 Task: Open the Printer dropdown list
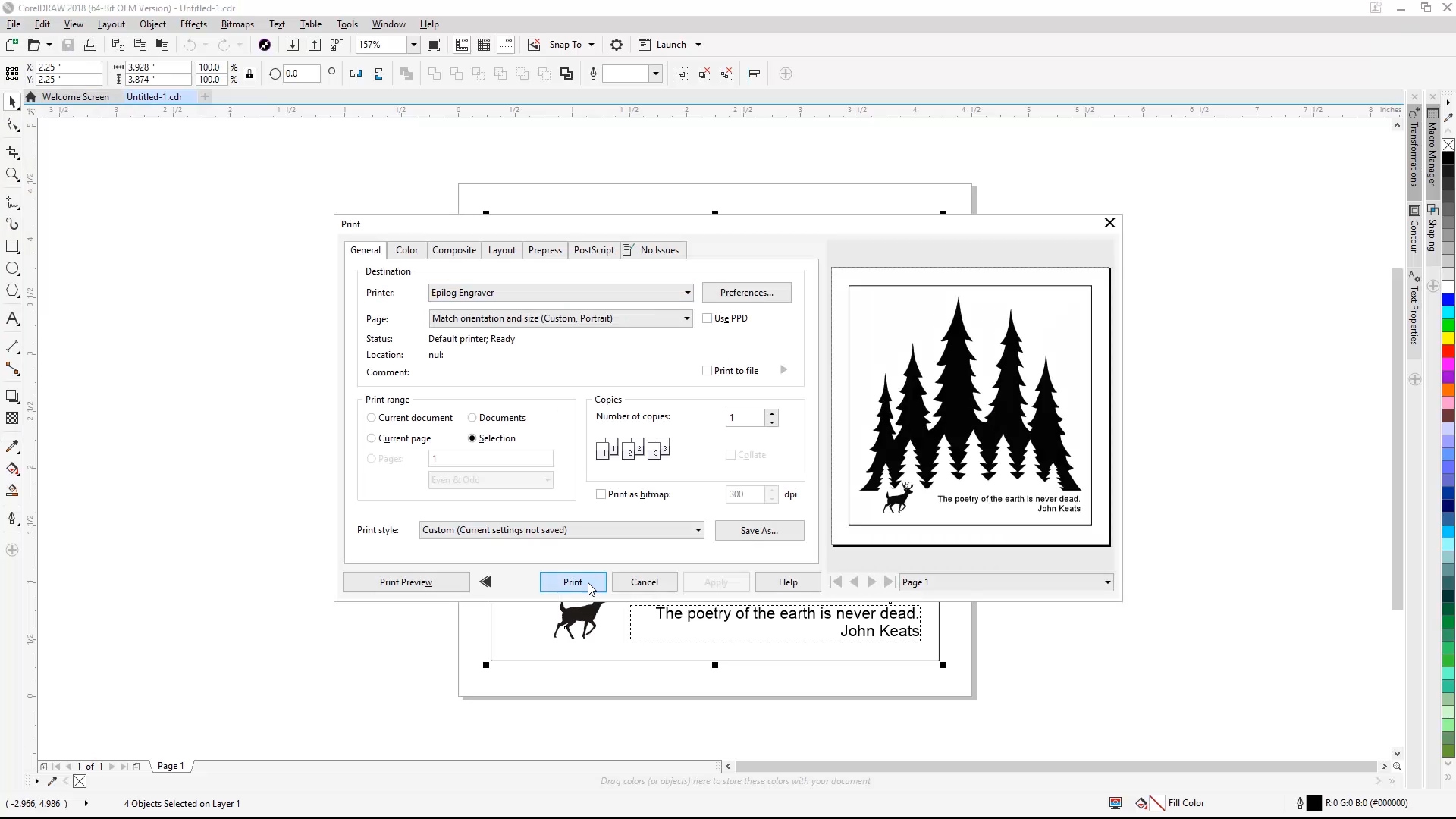pos(687,293)
